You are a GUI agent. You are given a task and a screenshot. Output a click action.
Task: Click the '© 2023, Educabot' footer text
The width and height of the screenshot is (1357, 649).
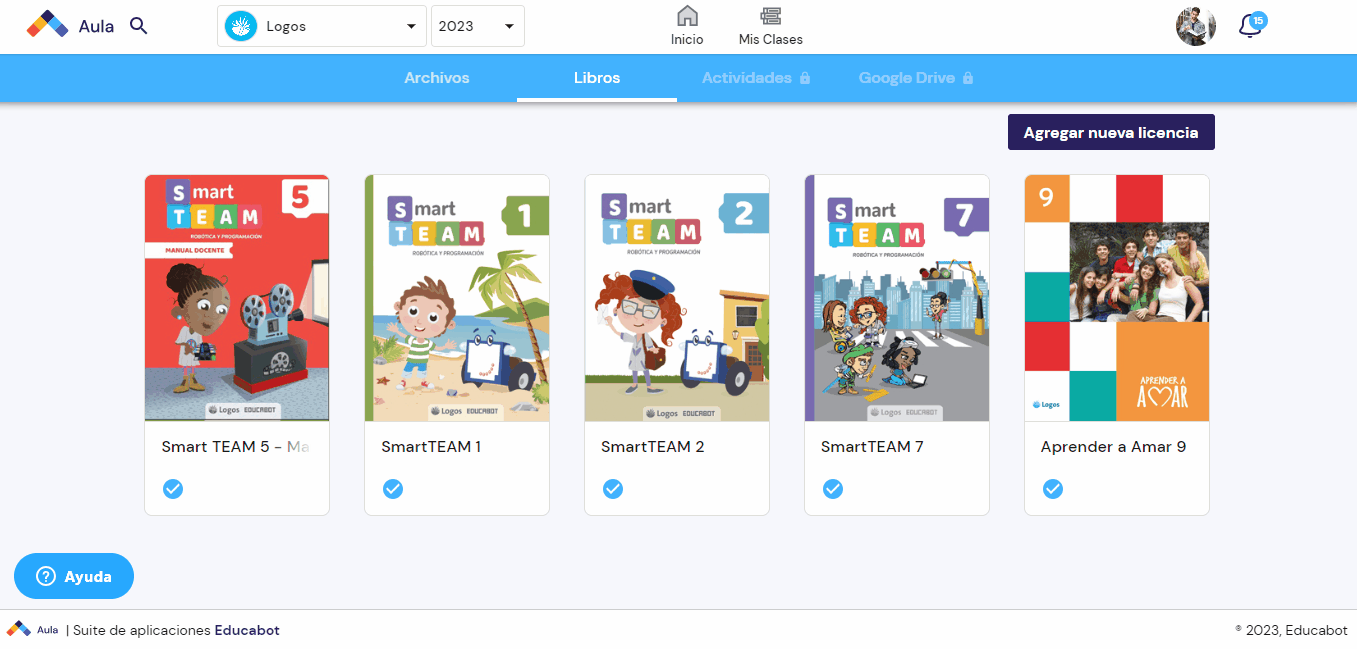(1291, 630)
